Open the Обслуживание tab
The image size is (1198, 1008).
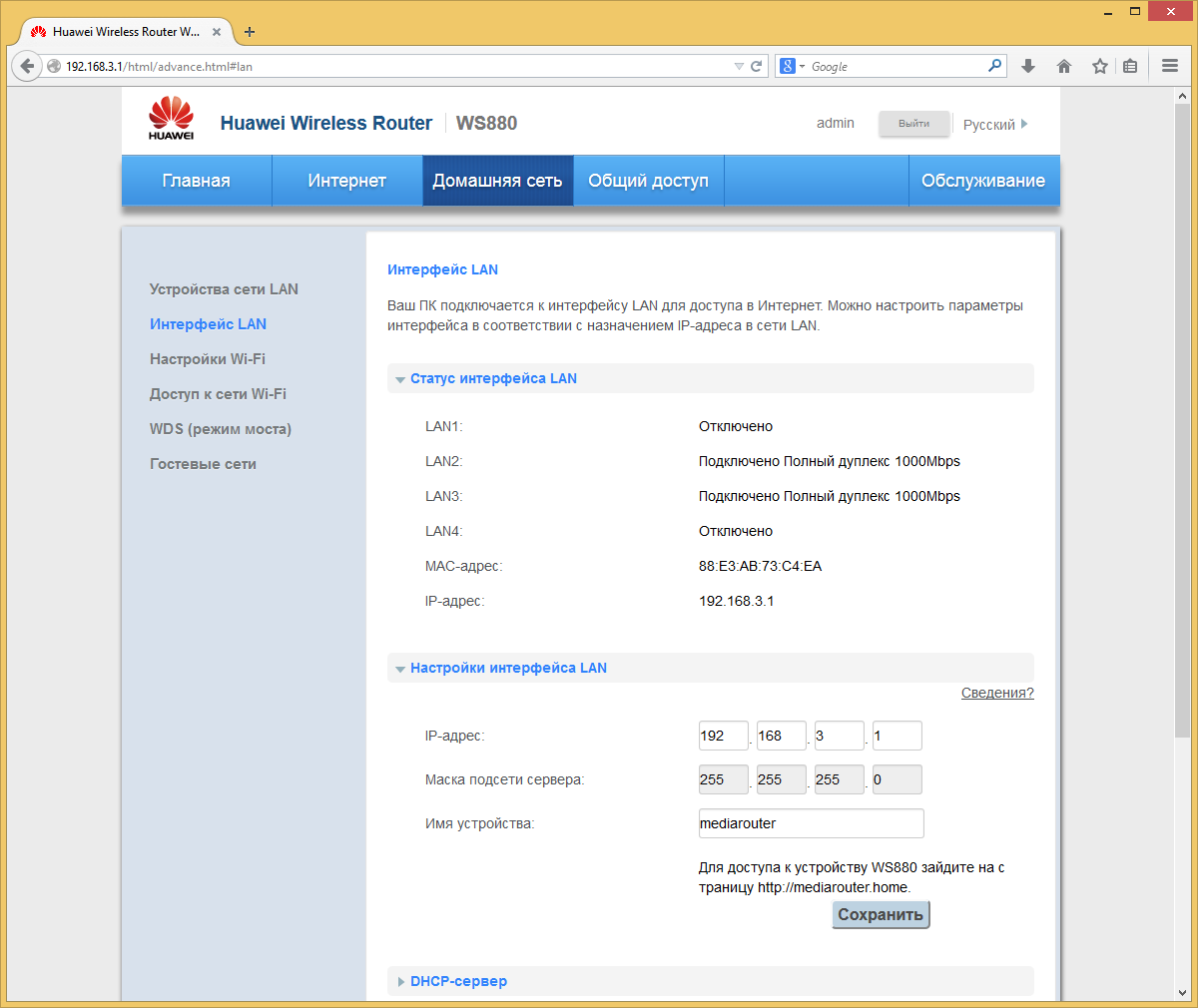click(983, 181)
